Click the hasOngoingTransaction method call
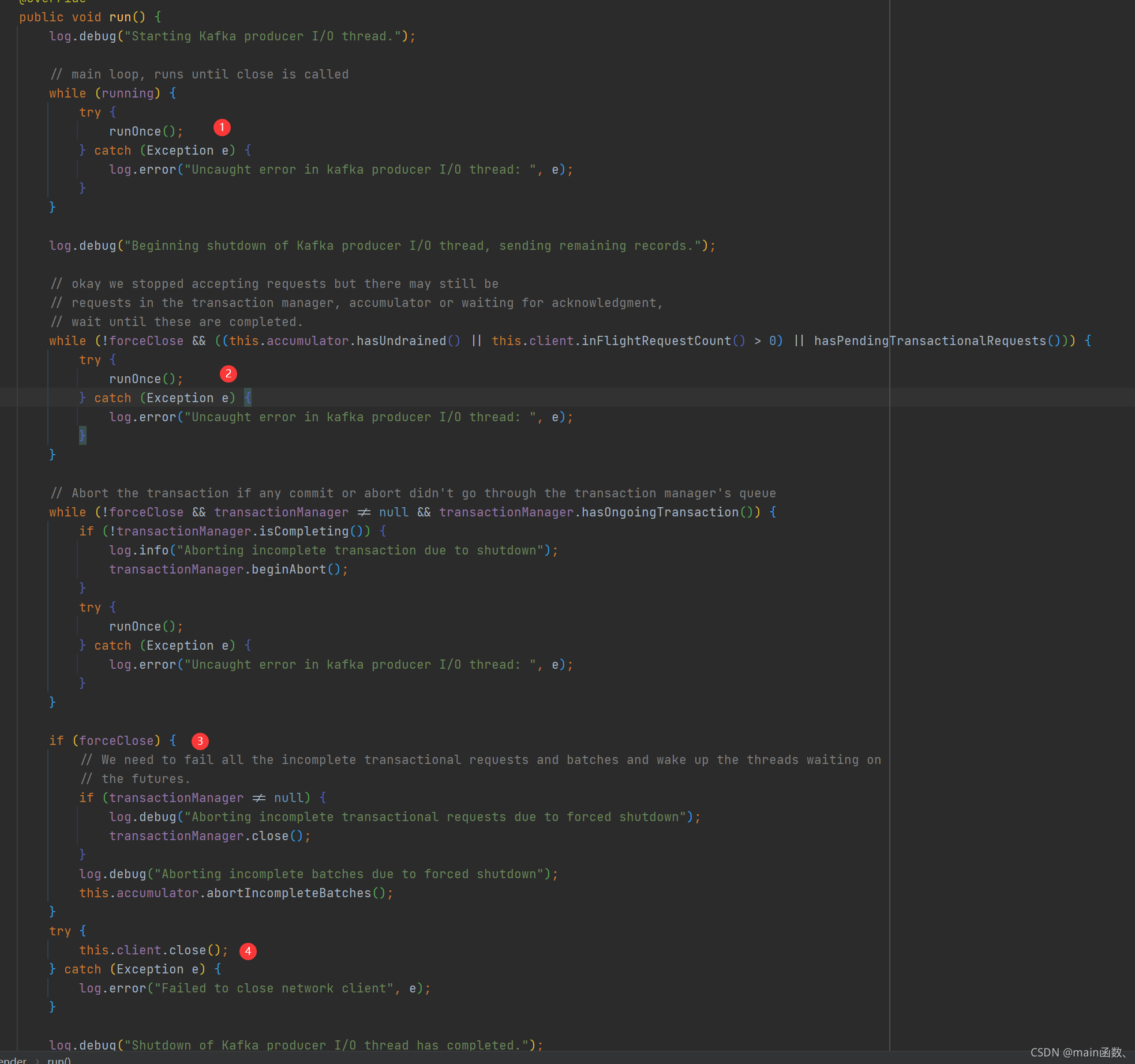The width and height of the screenshot is (1135, 1064). (x=660, y=512)
